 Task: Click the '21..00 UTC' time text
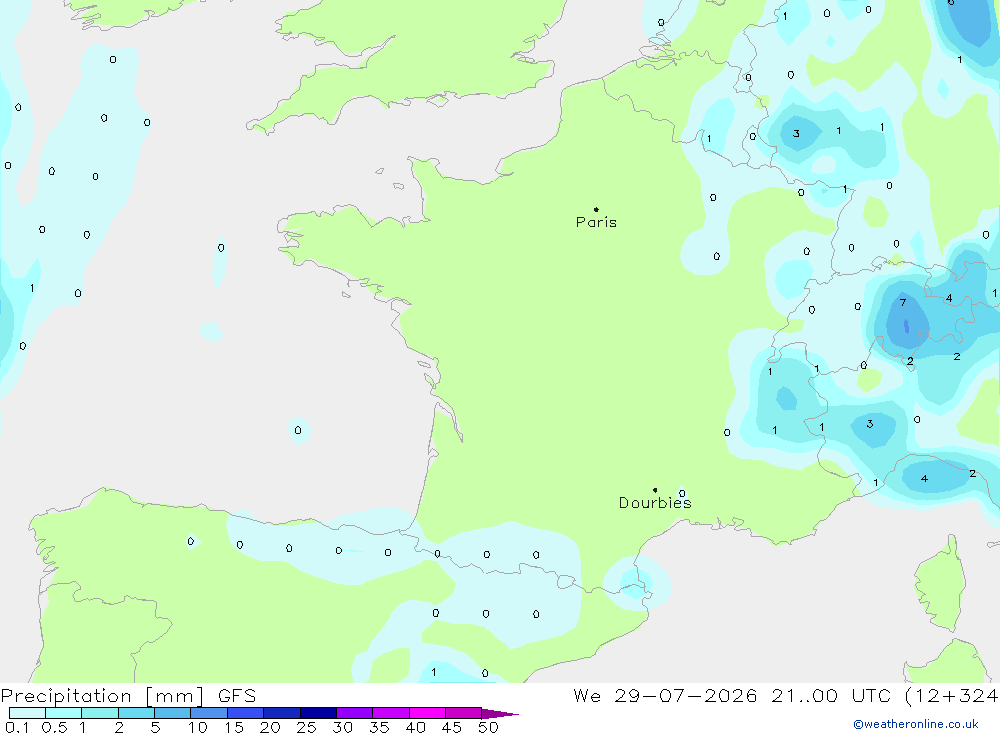point(831,696)
